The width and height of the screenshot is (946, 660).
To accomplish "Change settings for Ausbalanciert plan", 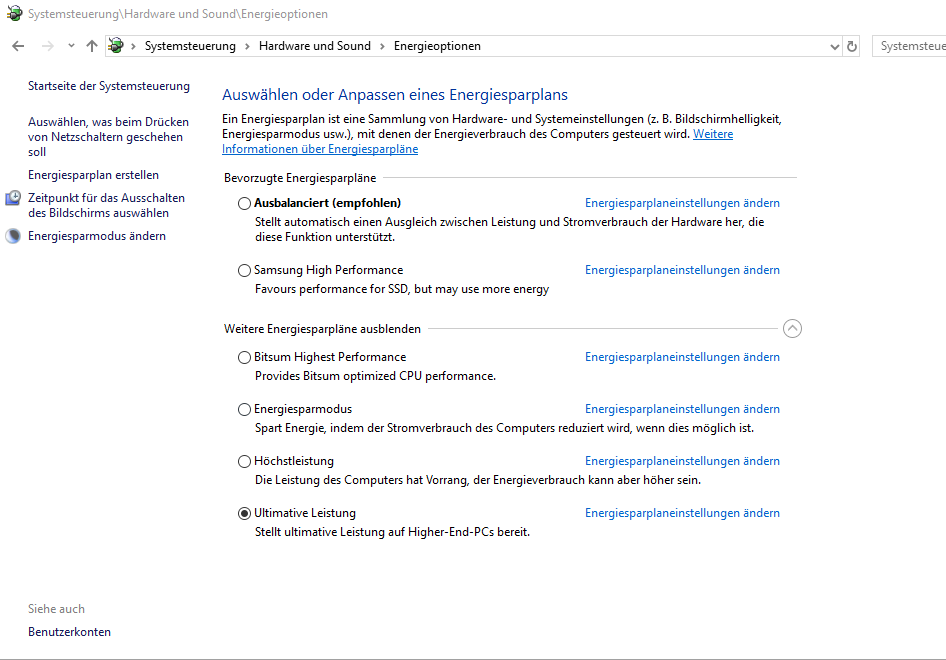I will [x=682, y=203].
